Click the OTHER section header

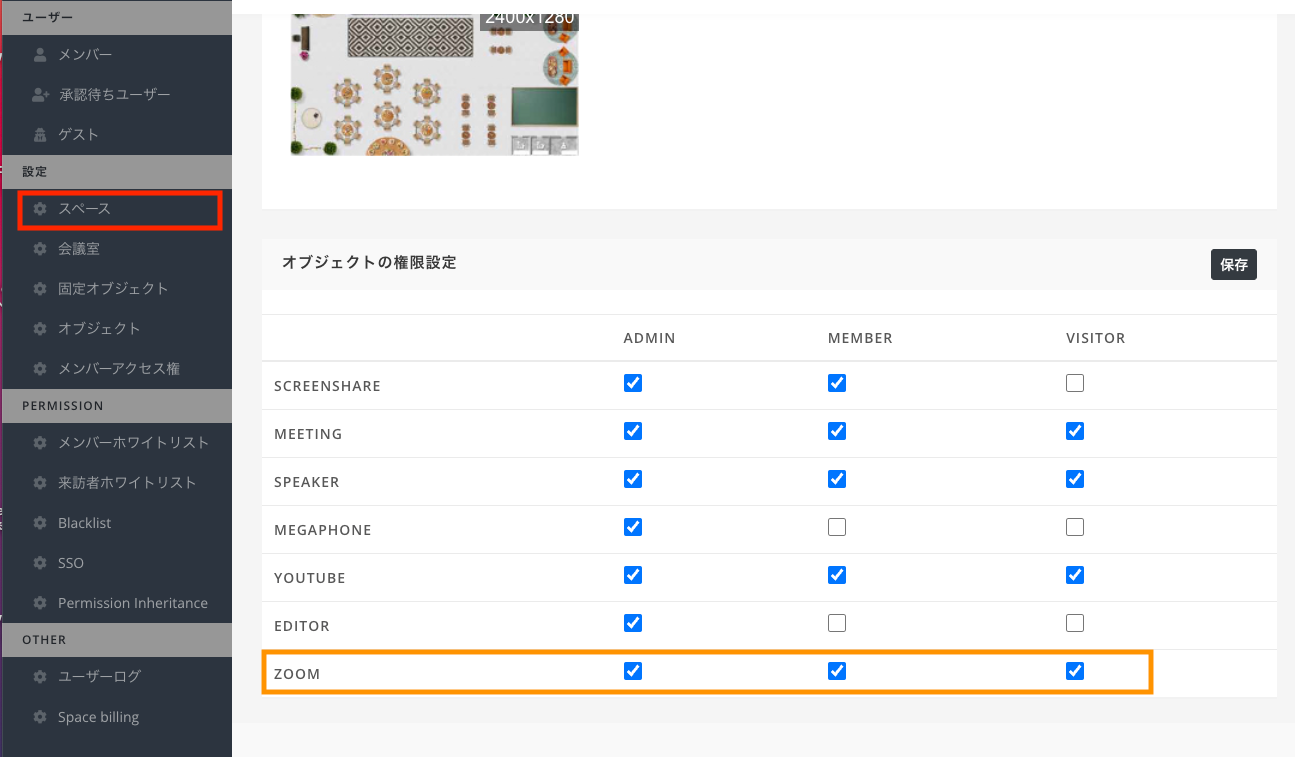(44, 640)
